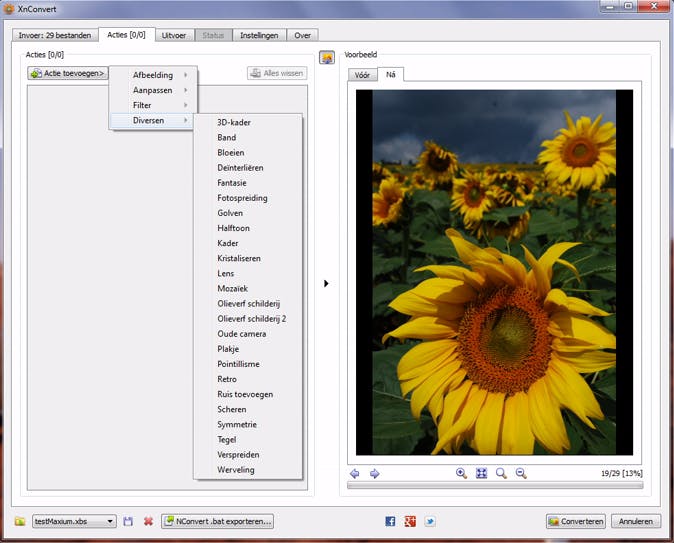This screenshot has width=674, height=543.
Task: Click the horizontal scrollbar below the preview
Action: 495,486
